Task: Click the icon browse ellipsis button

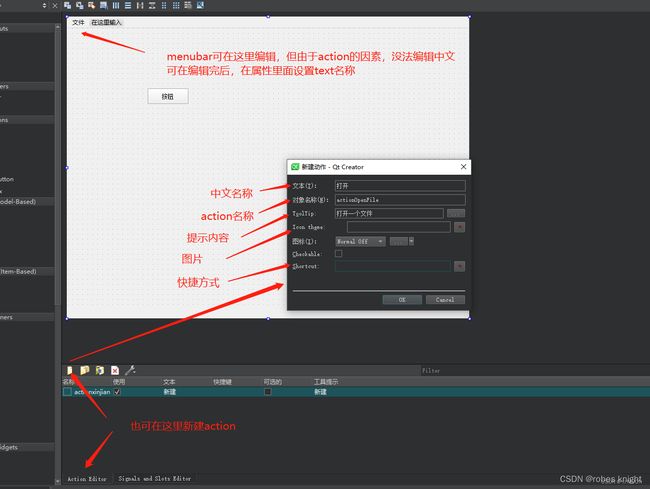Action: pos(399,241)
